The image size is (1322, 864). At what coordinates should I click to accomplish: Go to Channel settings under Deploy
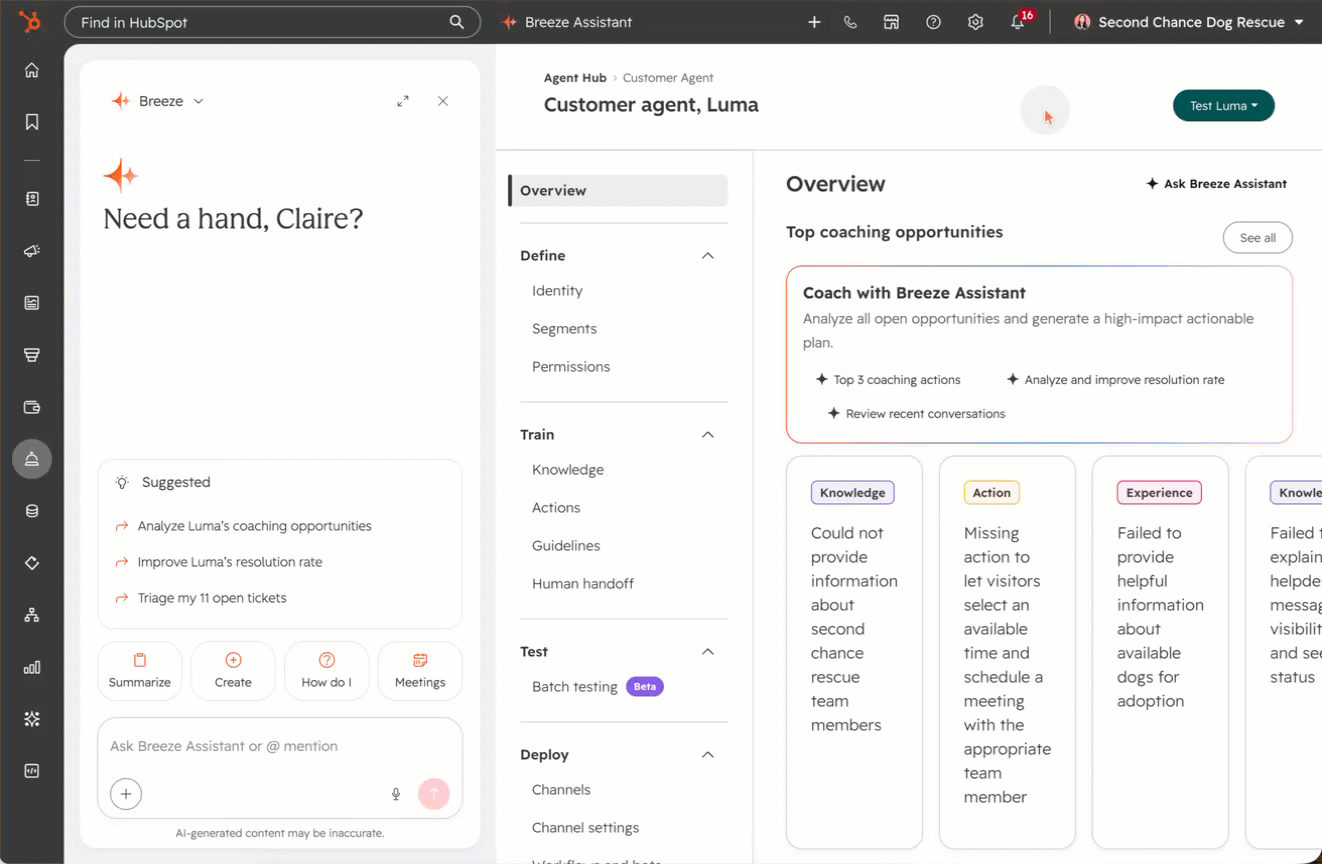(585, 828)
